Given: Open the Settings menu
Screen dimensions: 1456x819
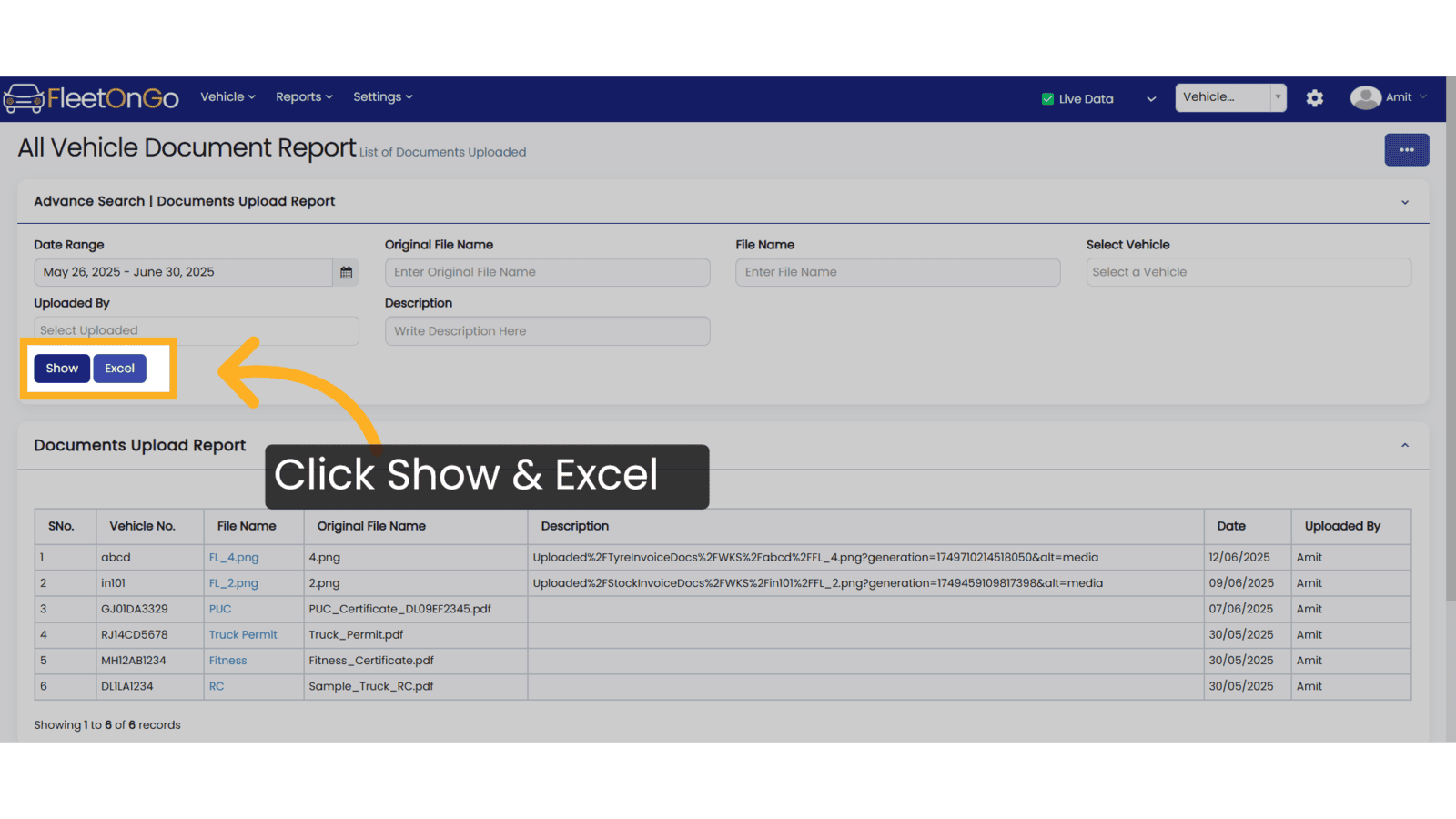Looking at the screenshot, I should pyautogui.click(x=383, y=96).
